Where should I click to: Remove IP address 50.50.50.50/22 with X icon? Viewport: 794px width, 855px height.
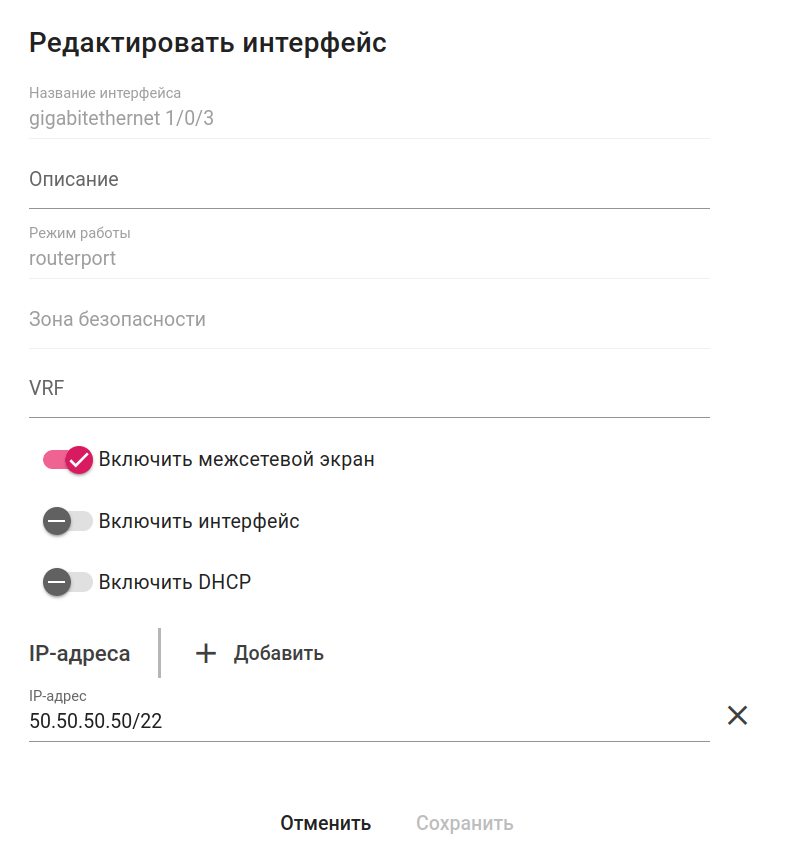pyautogui.click(x=737, y=715)
